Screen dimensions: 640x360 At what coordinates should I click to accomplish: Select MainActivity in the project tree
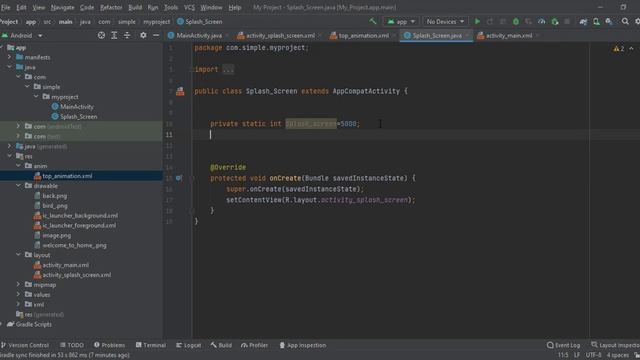coord(77,107)
